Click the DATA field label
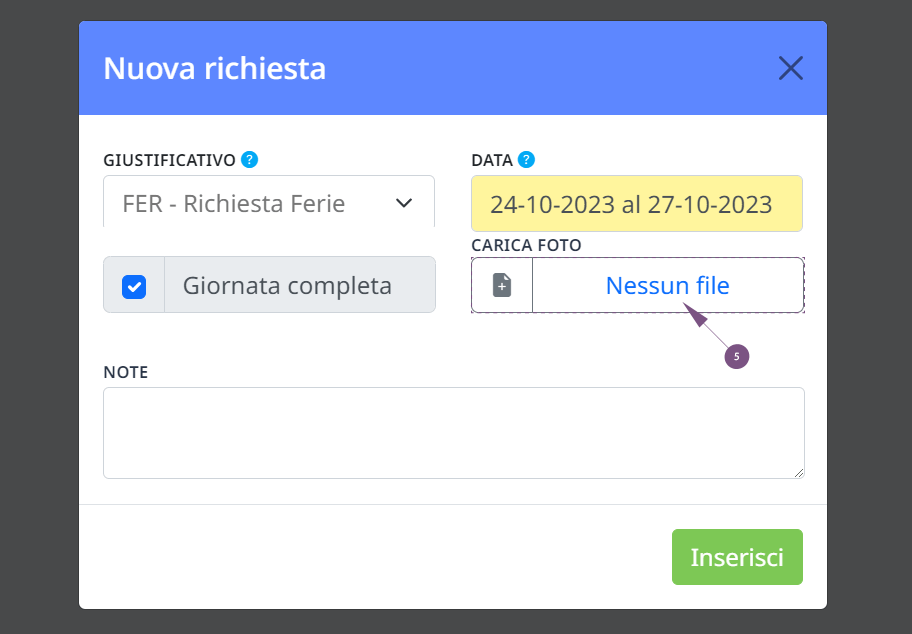This screenshot has width=912, height=634. click(492, 160)
